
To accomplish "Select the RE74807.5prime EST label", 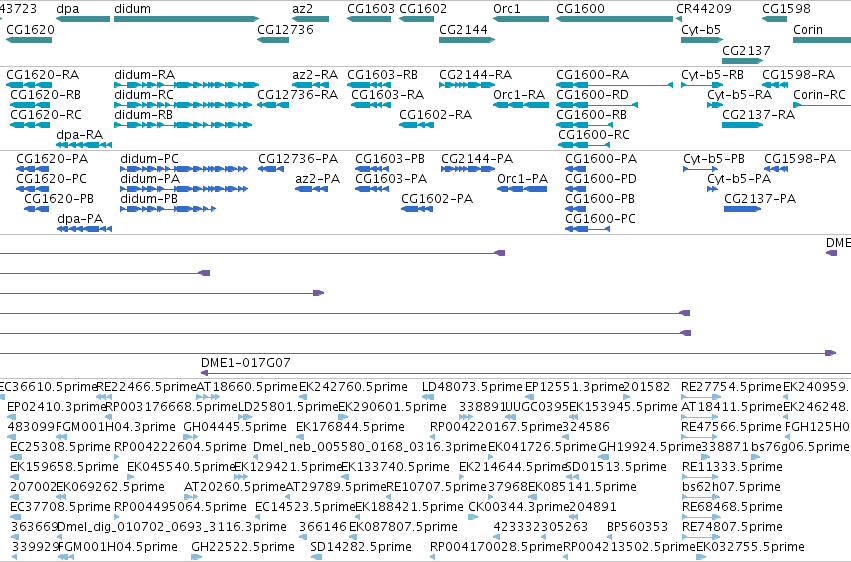I will tap(732, 527).
